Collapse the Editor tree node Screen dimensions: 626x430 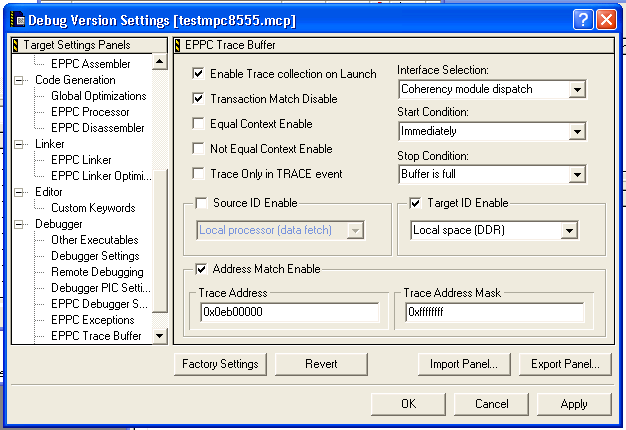click(x=19, y=192)
